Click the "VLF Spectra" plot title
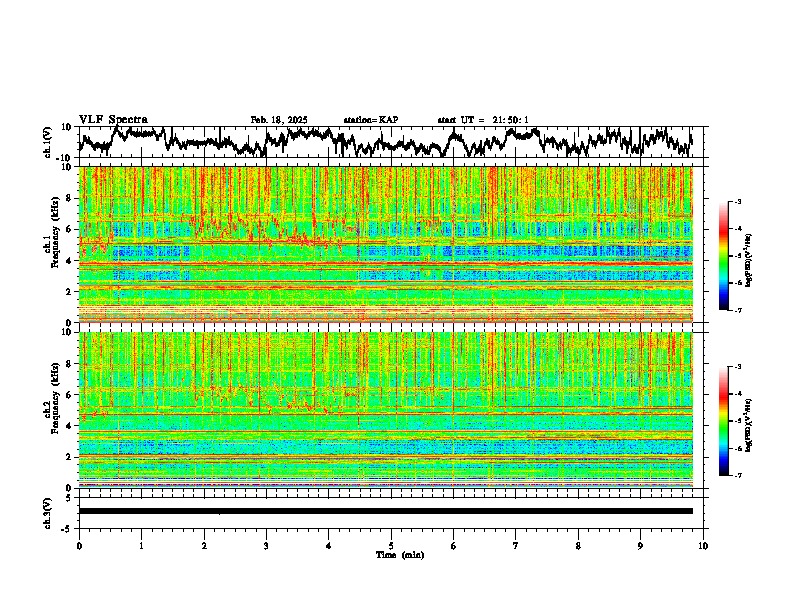The width and height of the screenshot is (792, 612). 113,120
